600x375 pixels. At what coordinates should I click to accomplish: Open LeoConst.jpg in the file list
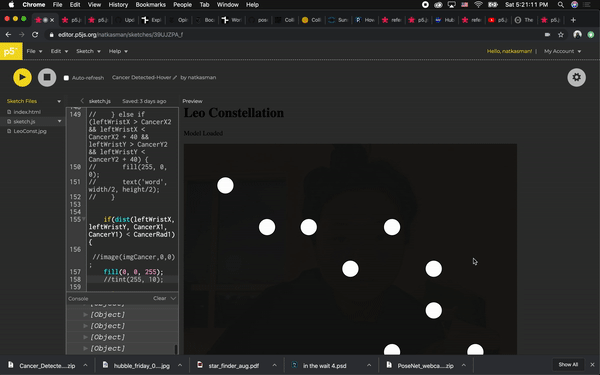[x=30, y=131]
